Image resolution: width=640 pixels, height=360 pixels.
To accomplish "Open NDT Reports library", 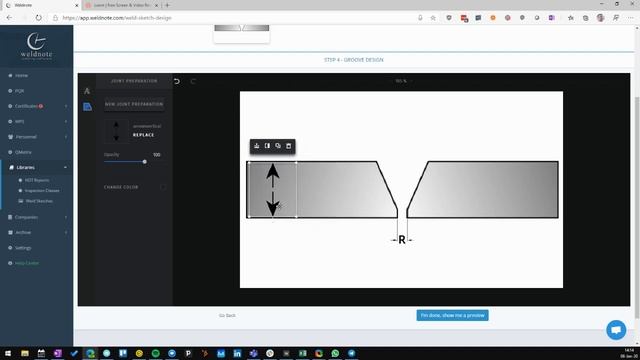I will pyautogui.click(x=37, y=180).
